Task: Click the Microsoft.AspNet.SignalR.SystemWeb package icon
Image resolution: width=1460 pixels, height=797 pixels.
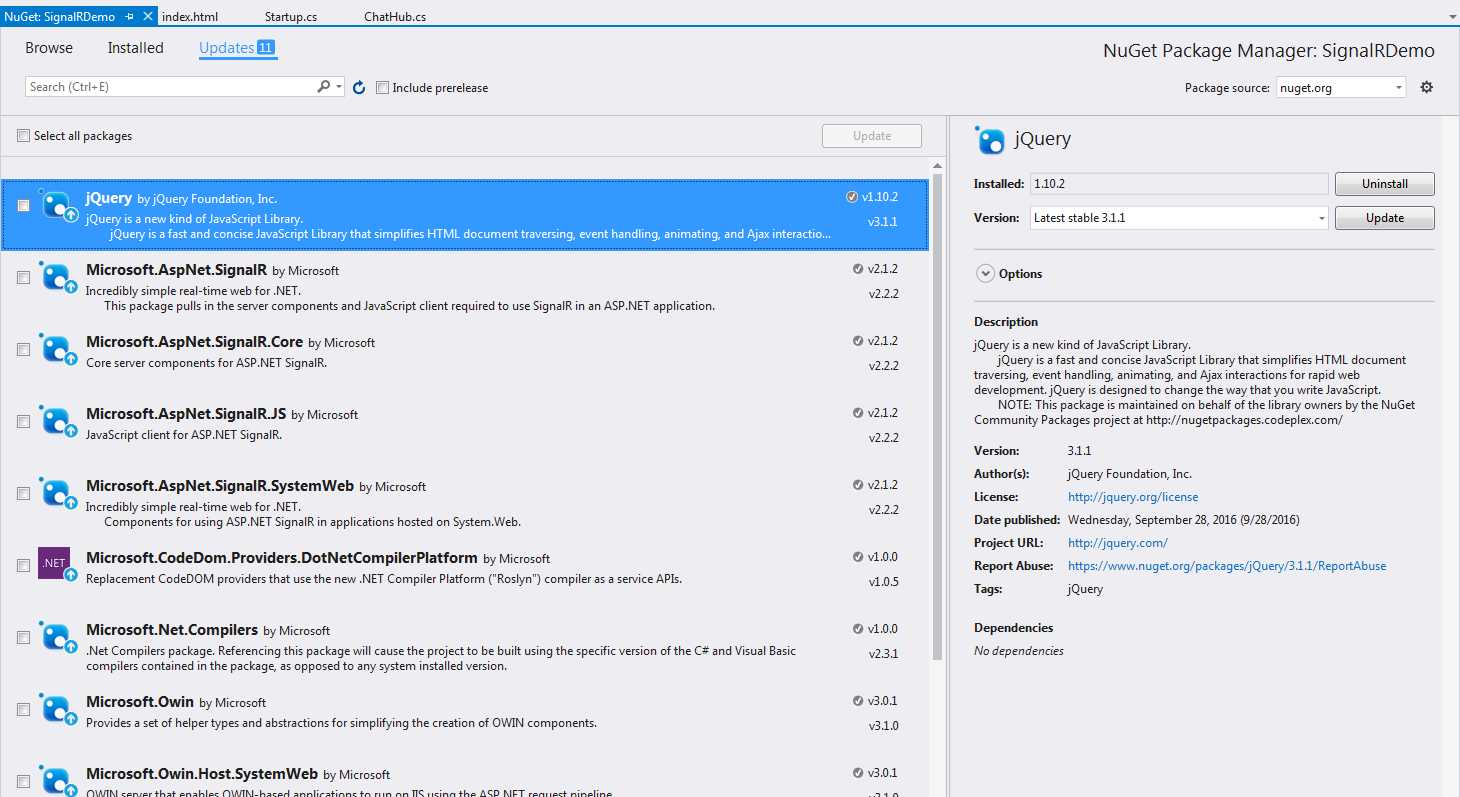Action: 58,493
